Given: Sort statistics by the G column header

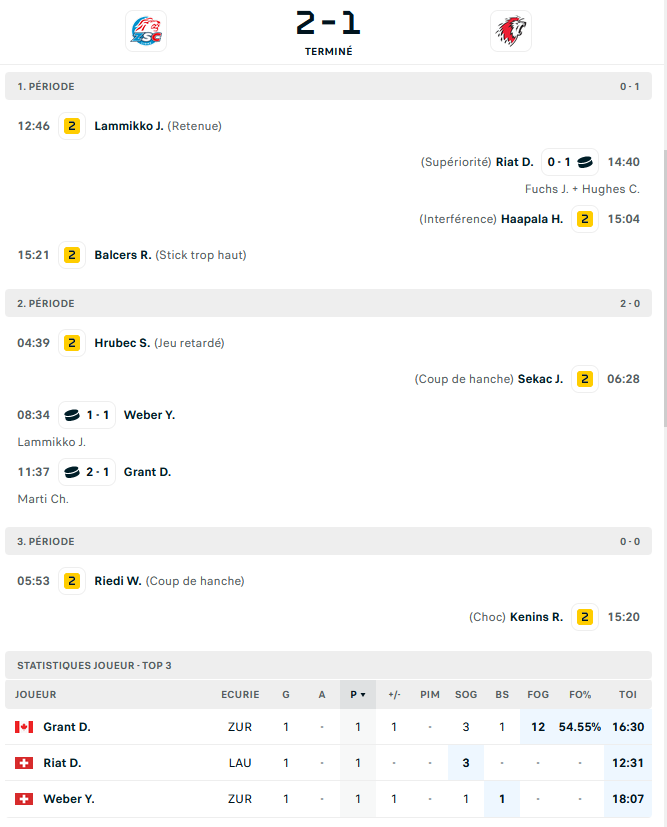Looking at the screenshot, I should coord(286,695).
